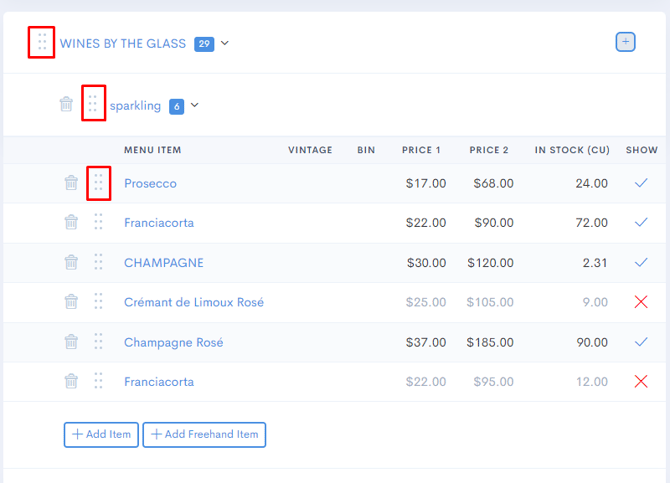
Task: Delete the sparkling subsection using trash icon
Action: (x=66, y=104)
